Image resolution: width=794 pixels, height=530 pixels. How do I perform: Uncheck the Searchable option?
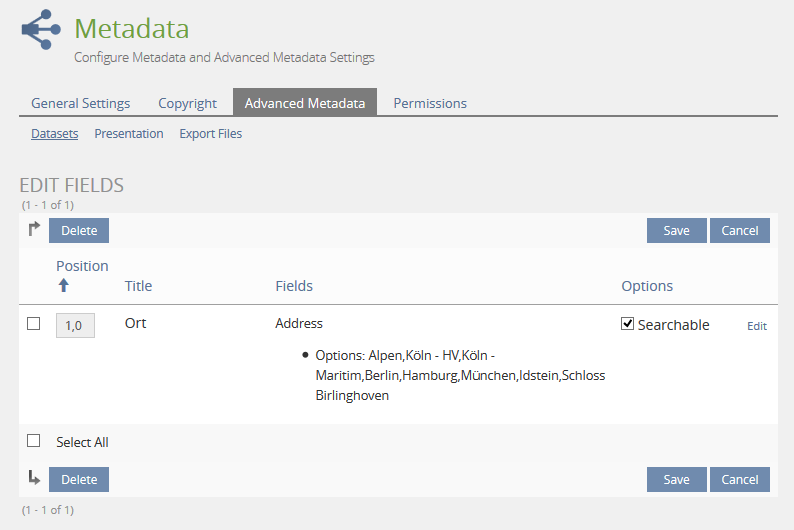pyautogui.click(x=628, y=324)
